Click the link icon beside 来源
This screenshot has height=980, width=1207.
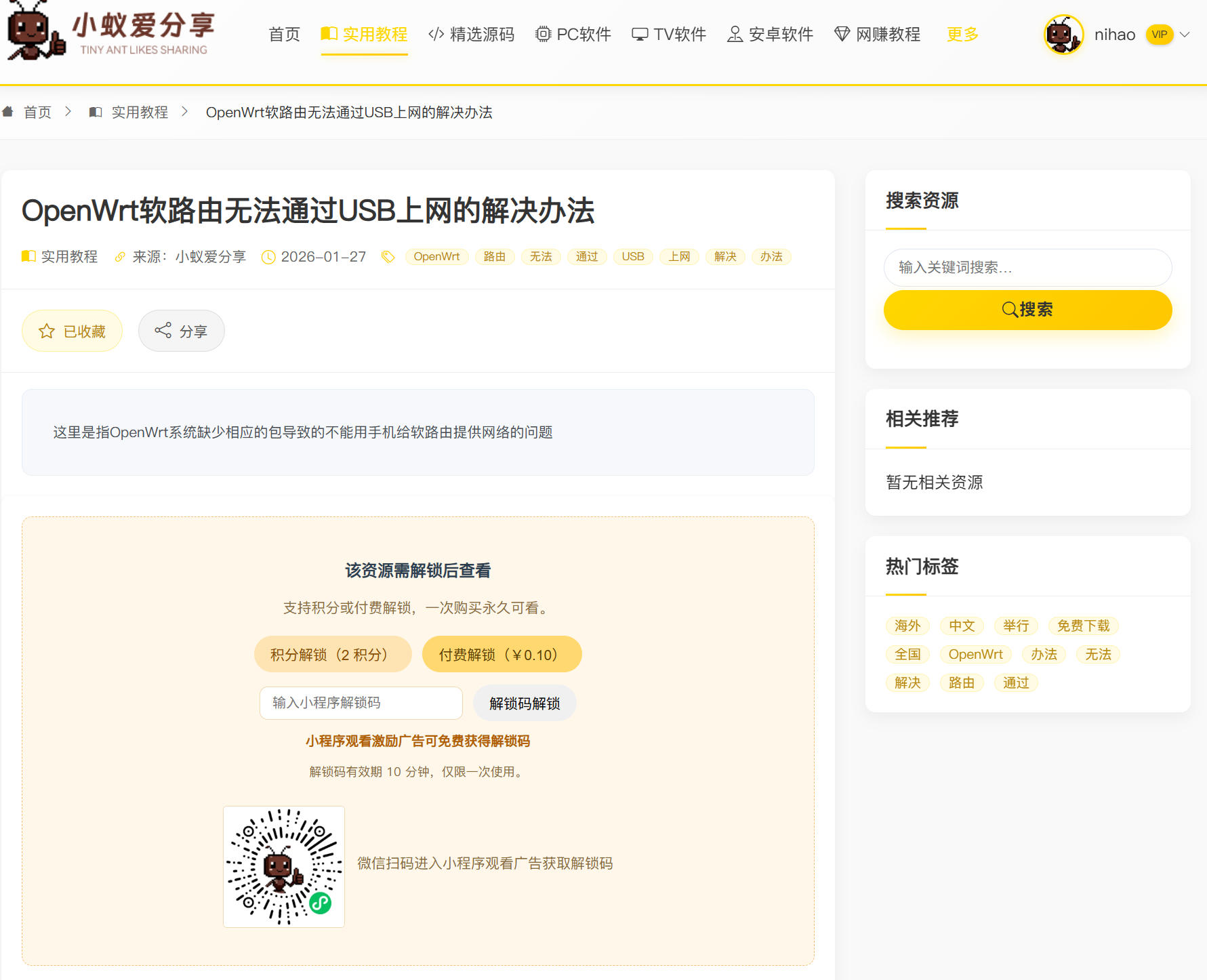(x=120, y=257)
